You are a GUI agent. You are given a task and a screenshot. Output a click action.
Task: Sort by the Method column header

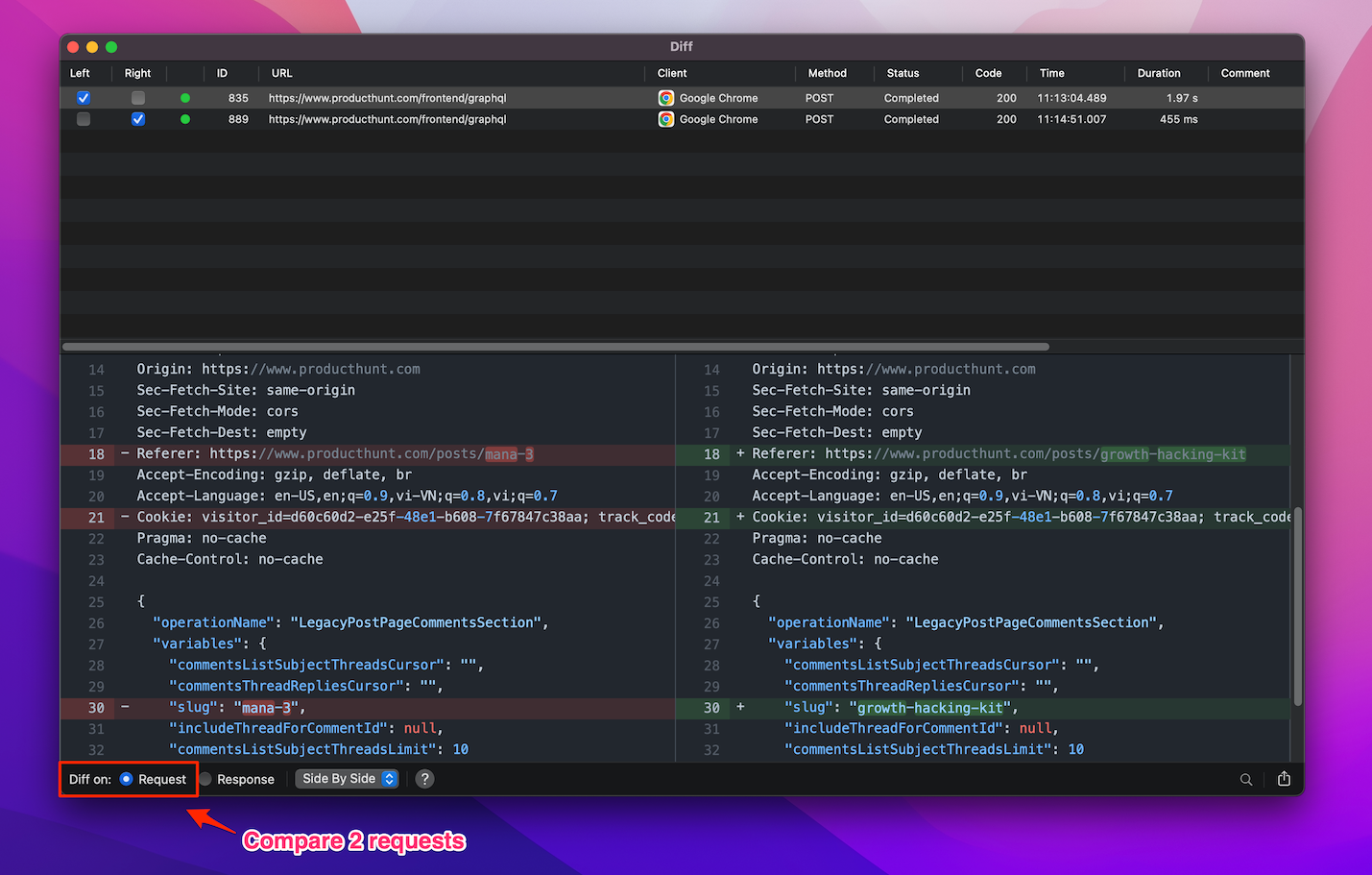(x=827, y=73)
